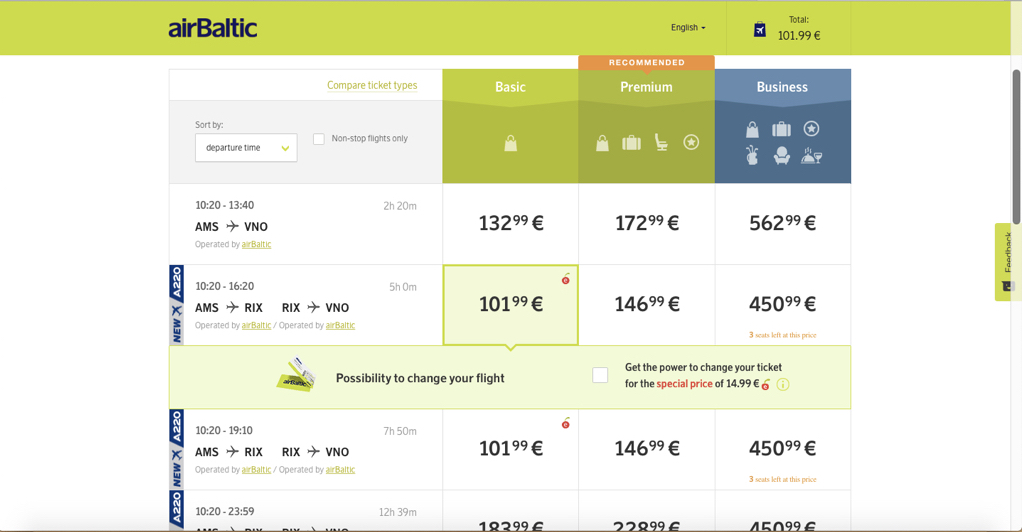This screenshot has width=1022, height=532.
Task: Click the ticket illustration in change-flight banner
Action: 297,374
